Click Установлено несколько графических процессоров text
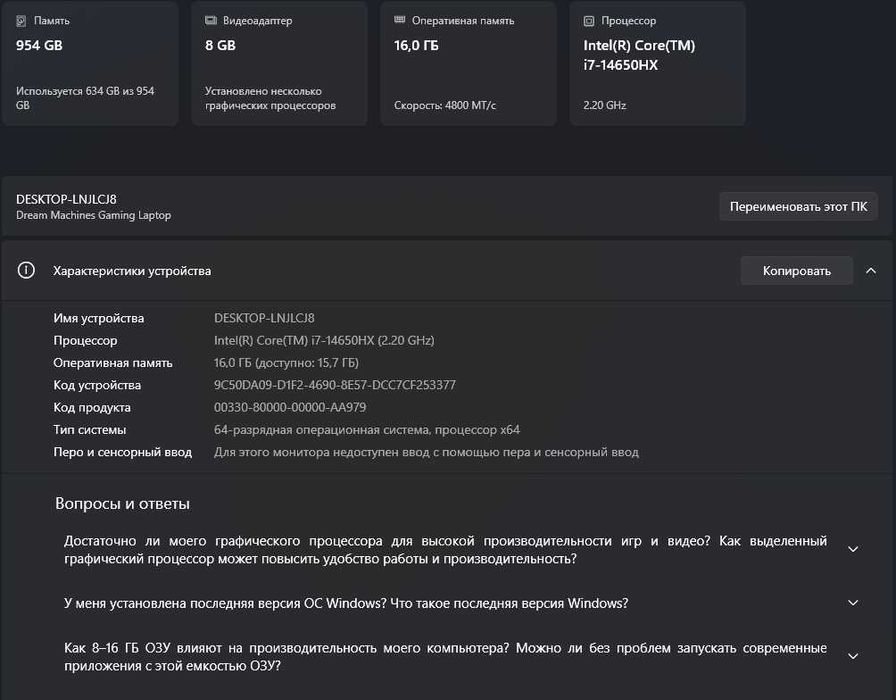The width and height of the screenshot is (896, 700). point(270,98)
